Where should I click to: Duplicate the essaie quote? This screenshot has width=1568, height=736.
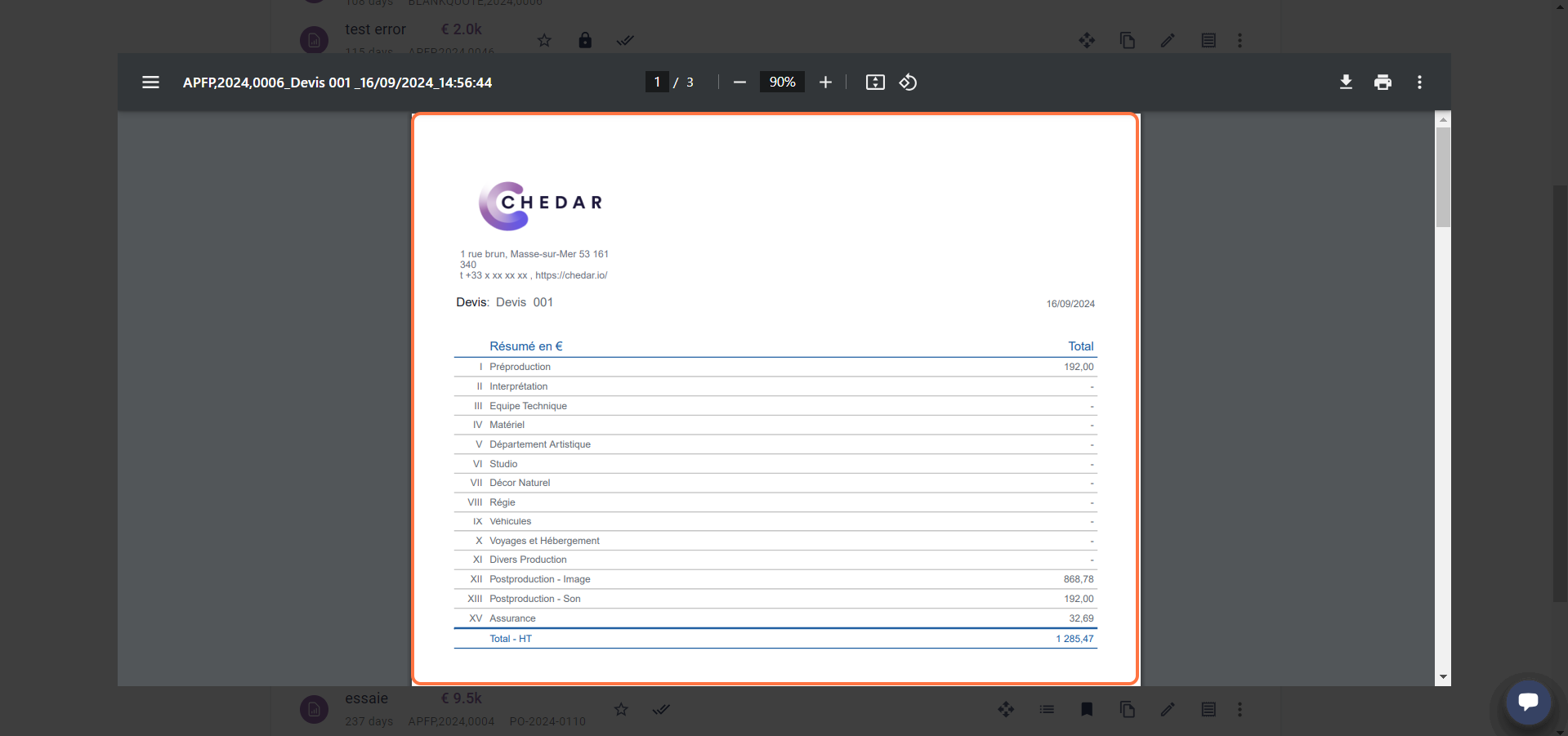coord(1128,709)
